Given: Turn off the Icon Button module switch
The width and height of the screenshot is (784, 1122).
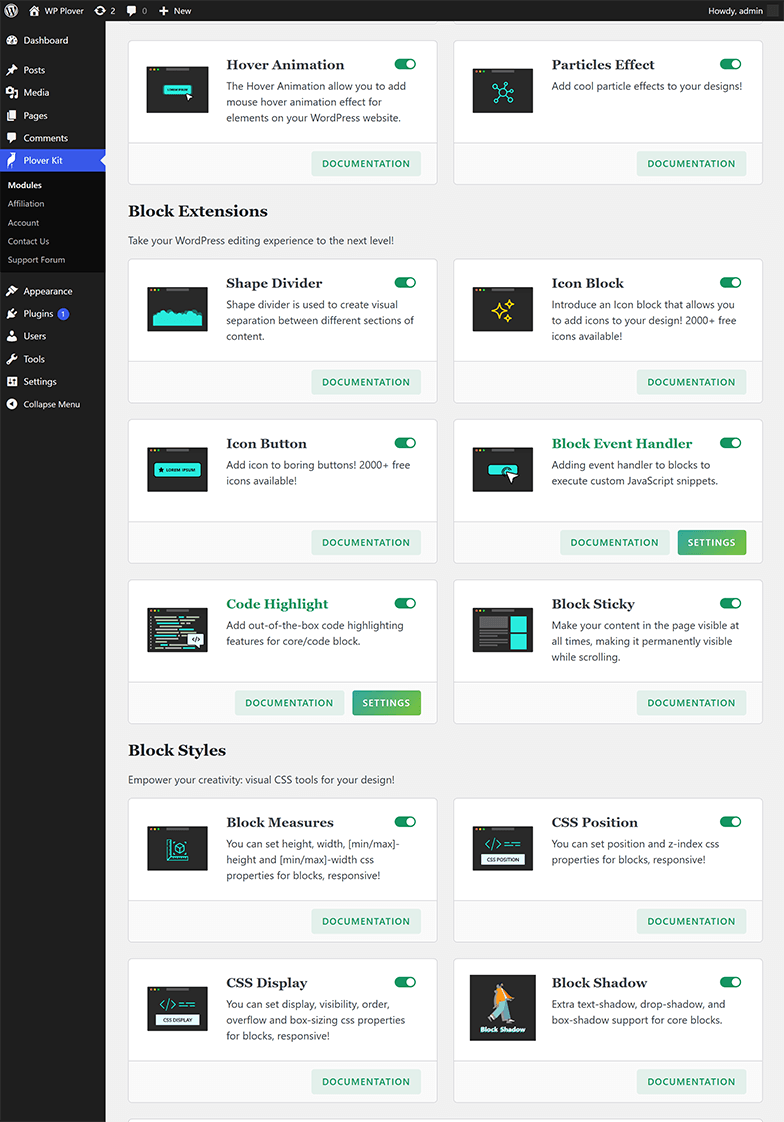Looking at the screenshot, I should pos(405,443).
